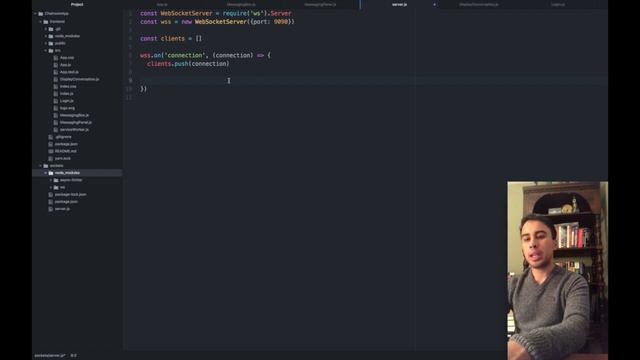The width and height of the screenshot is (640, 360).
Task: Select the server.js tab
Action: tap(399, 4)
